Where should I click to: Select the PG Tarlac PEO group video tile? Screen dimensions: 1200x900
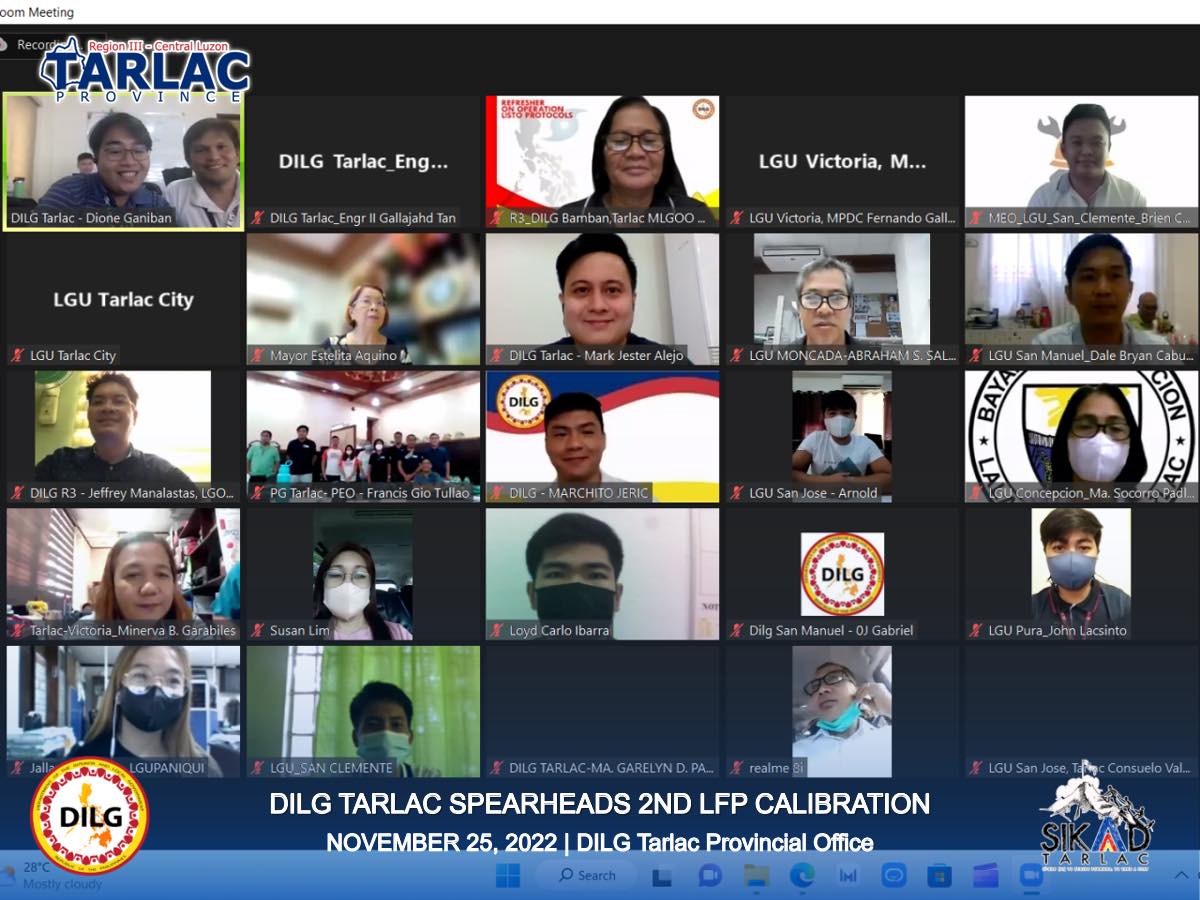363,437
